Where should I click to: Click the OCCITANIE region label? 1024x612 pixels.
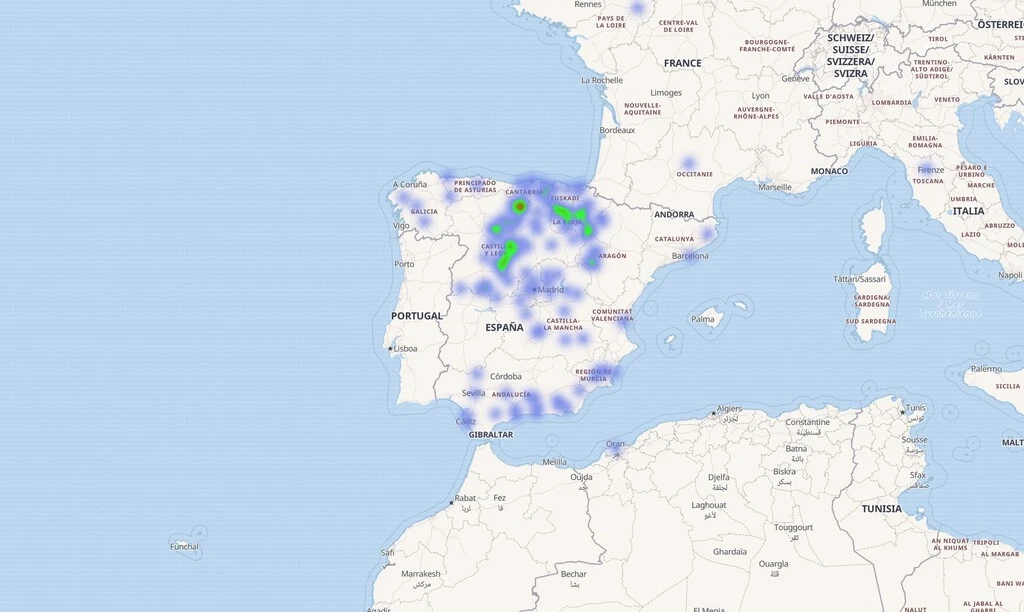coord(694,174)
